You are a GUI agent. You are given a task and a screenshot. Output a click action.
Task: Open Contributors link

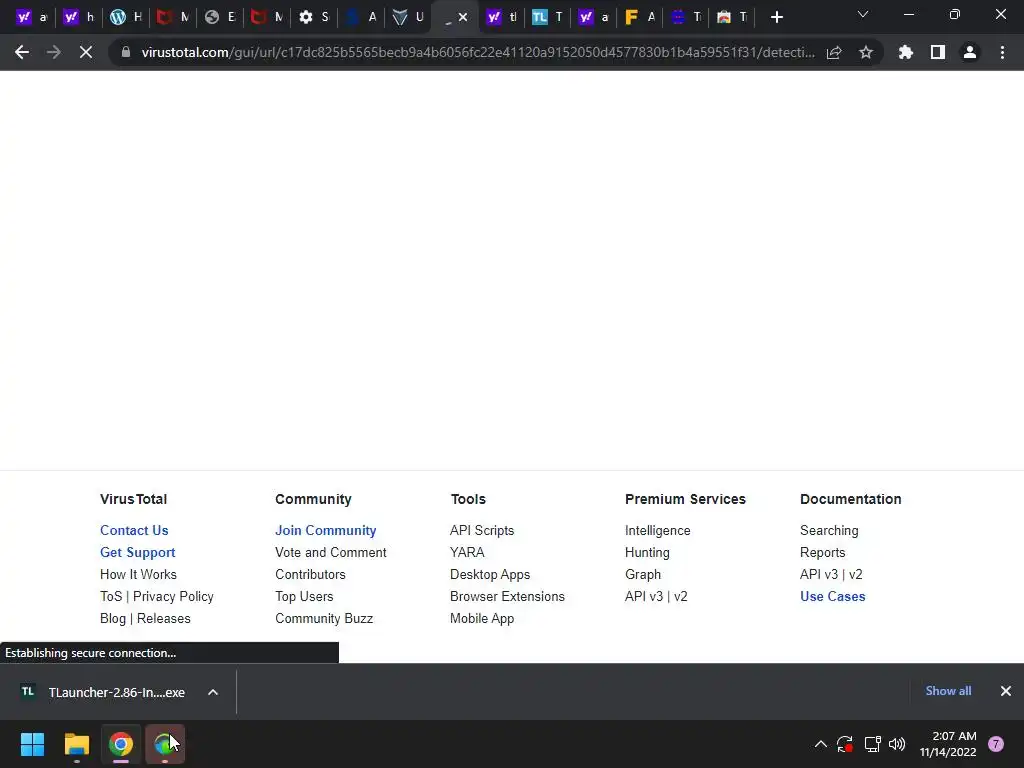click(x=310, y=575)
